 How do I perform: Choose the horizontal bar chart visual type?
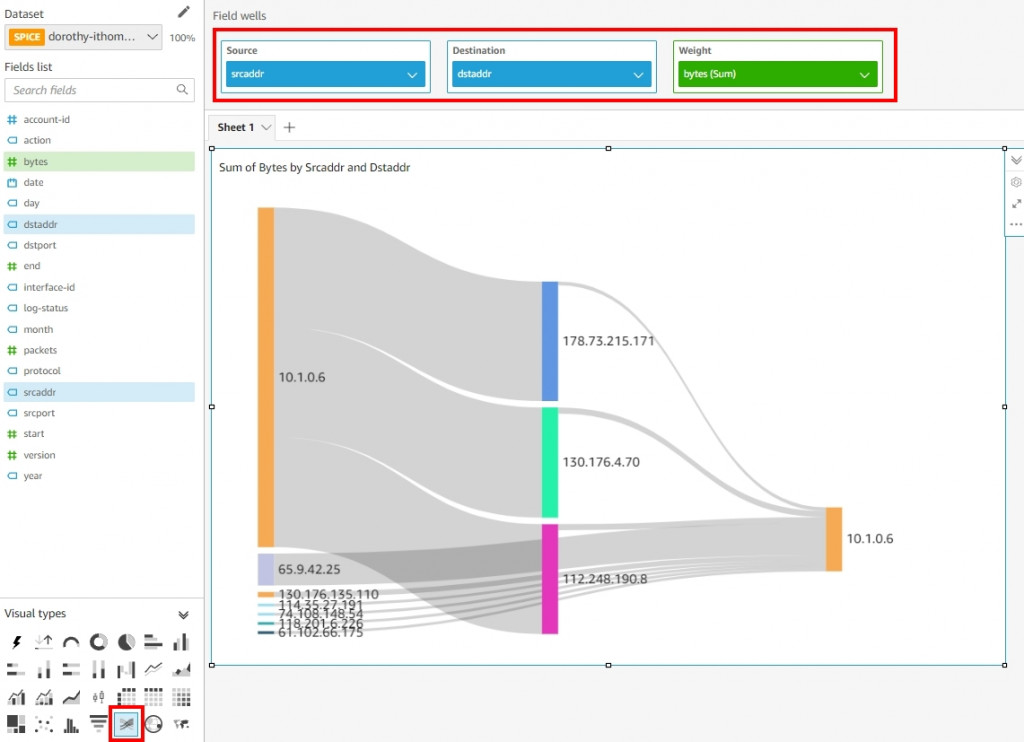tap(153, 642)
